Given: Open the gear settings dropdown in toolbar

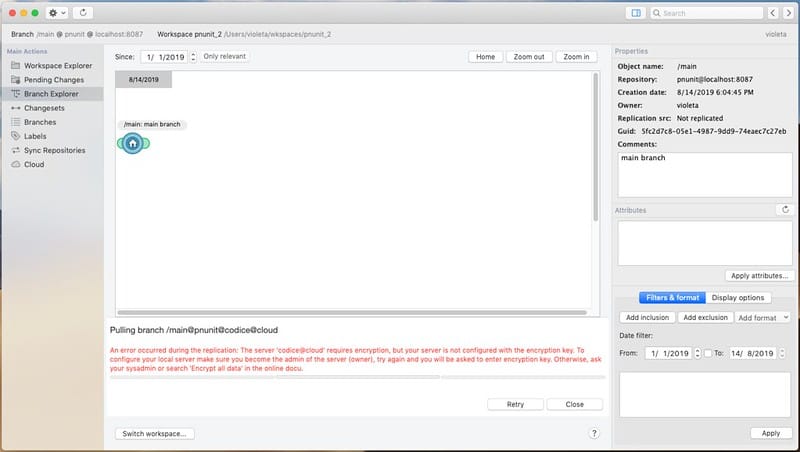Looking at the screenshot, I should click(x=57, y=13).
